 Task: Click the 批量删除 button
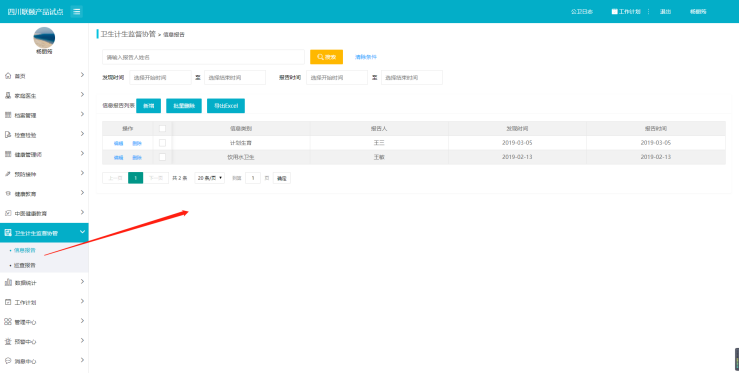184,106
